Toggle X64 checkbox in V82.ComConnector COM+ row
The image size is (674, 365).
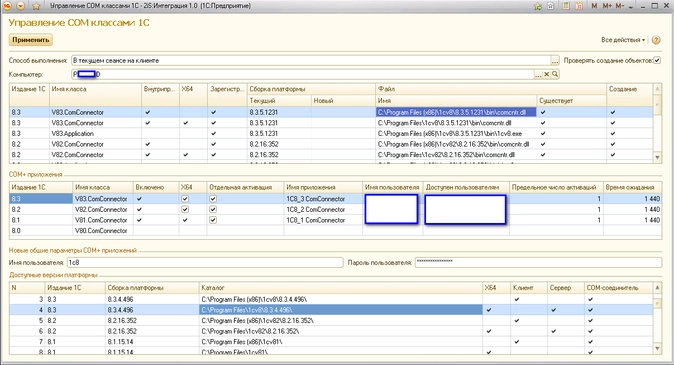pos(185,209)
